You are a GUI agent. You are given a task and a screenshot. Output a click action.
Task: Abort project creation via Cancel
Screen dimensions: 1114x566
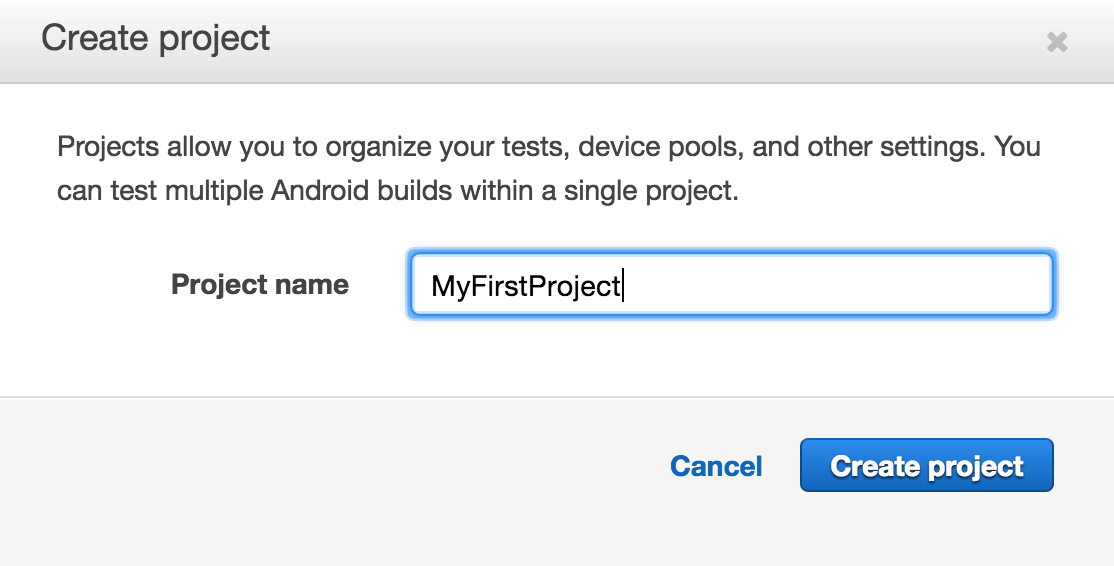[x=716, y=466]
